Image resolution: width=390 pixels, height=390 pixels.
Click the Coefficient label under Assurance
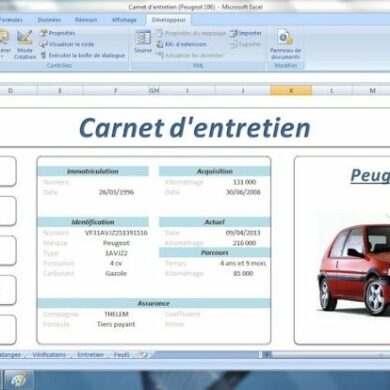click(182, 314)
